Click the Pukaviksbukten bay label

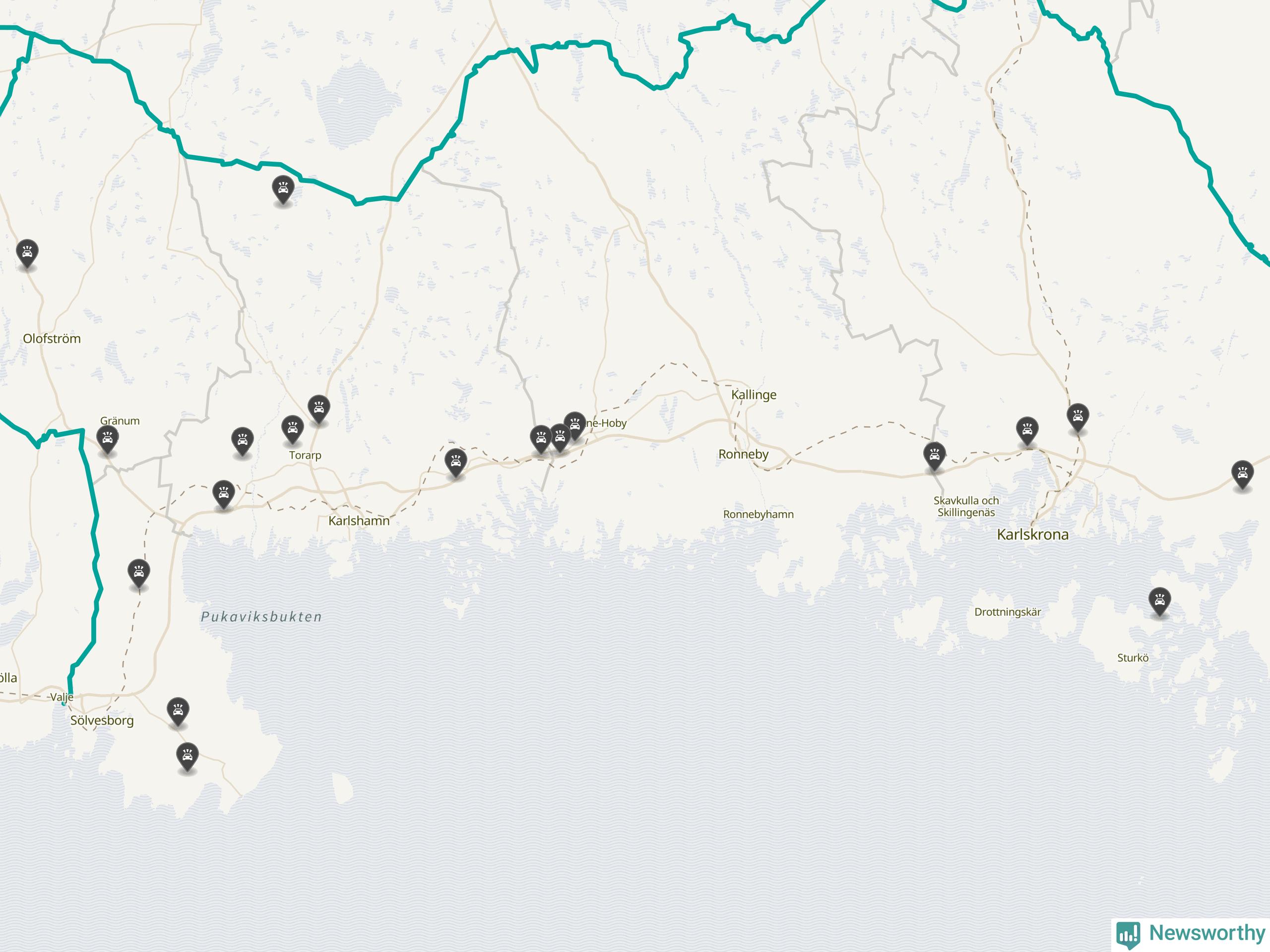261,617
